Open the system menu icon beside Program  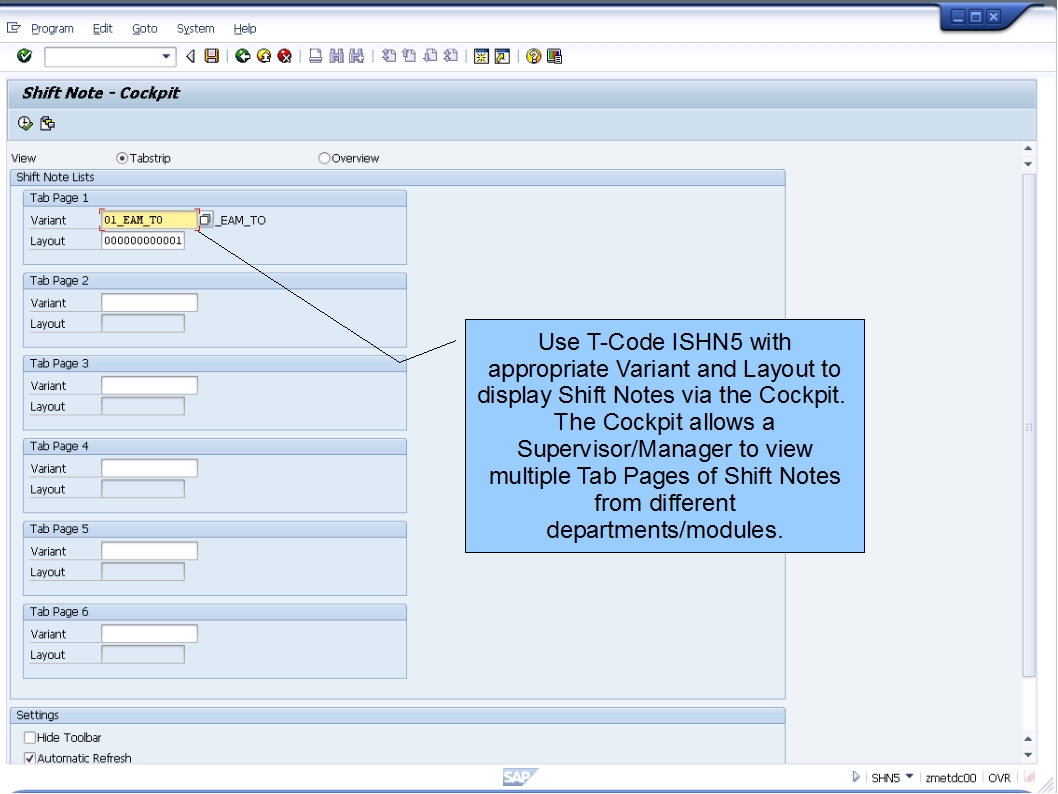click(13, 28)
